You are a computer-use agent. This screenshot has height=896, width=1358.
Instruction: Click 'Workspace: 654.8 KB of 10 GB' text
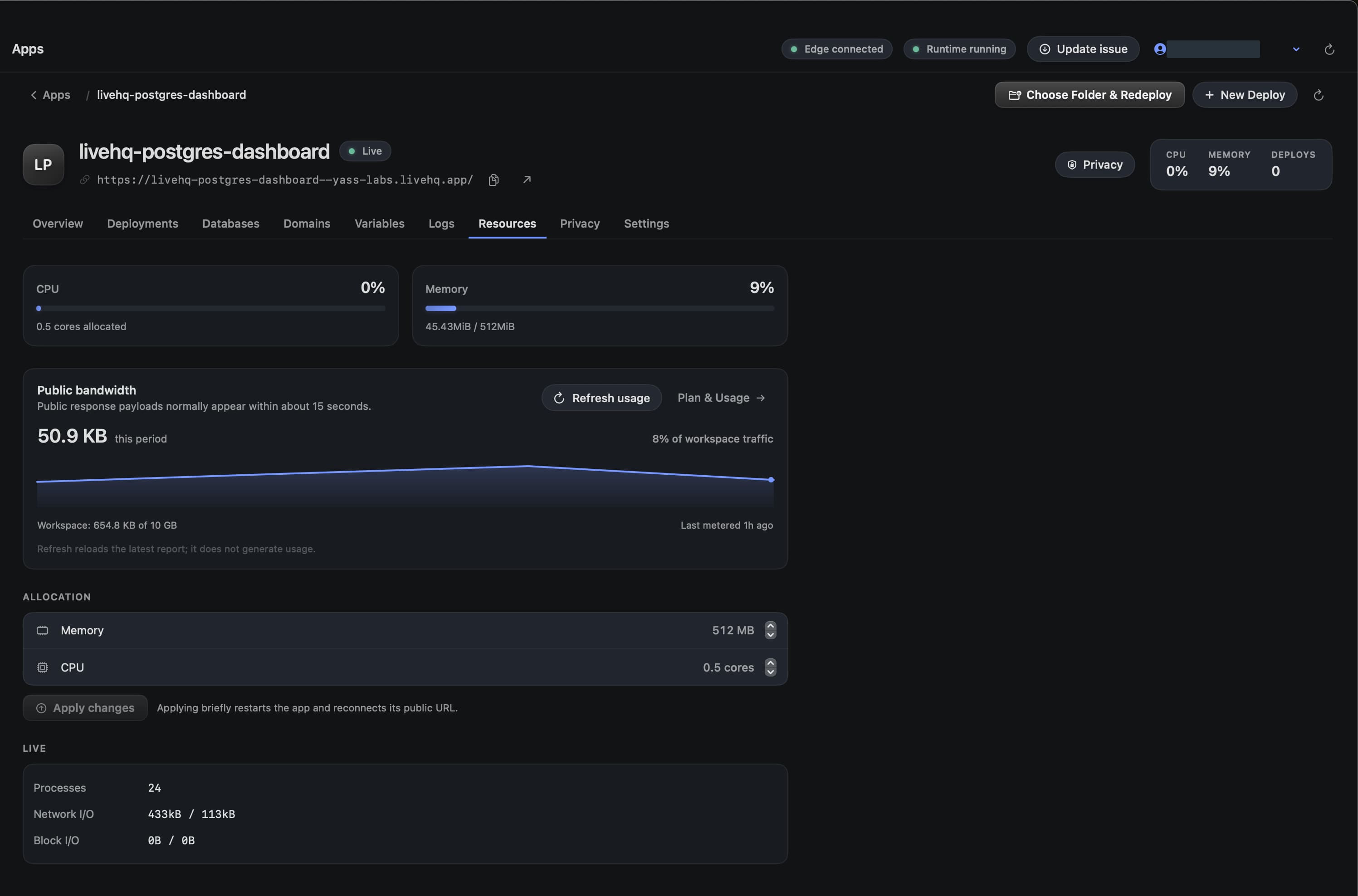(x=107, y=525)
